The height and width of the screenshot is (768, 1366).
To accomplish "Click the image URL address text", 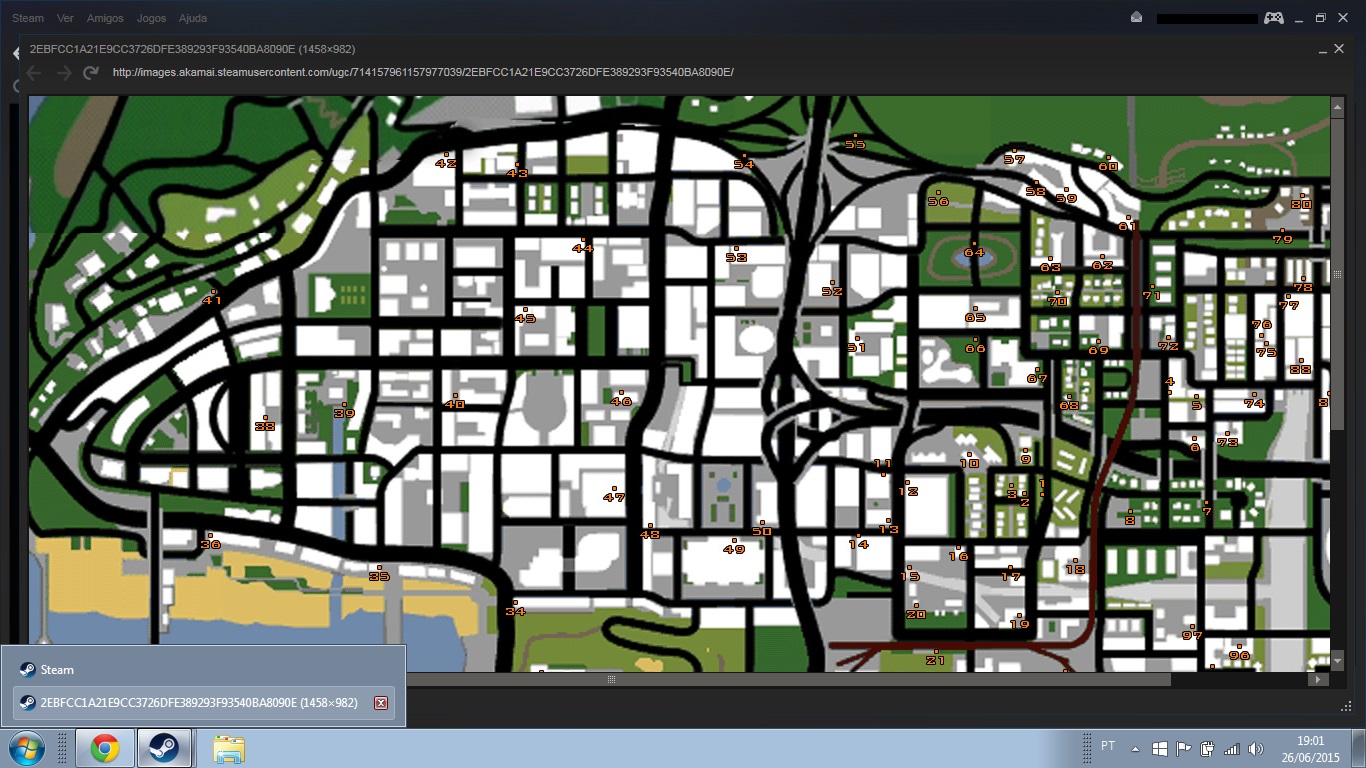I will [424, 72].
